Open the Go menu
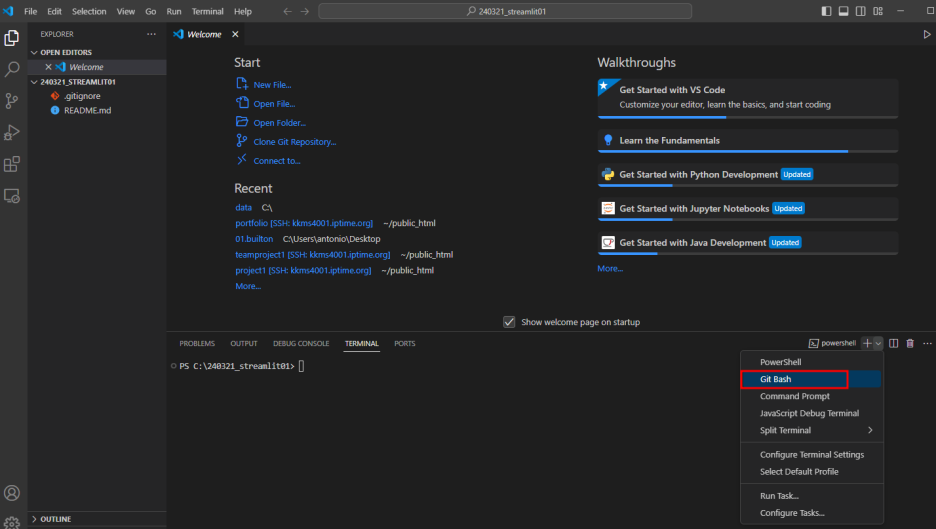 pos(150,11)
